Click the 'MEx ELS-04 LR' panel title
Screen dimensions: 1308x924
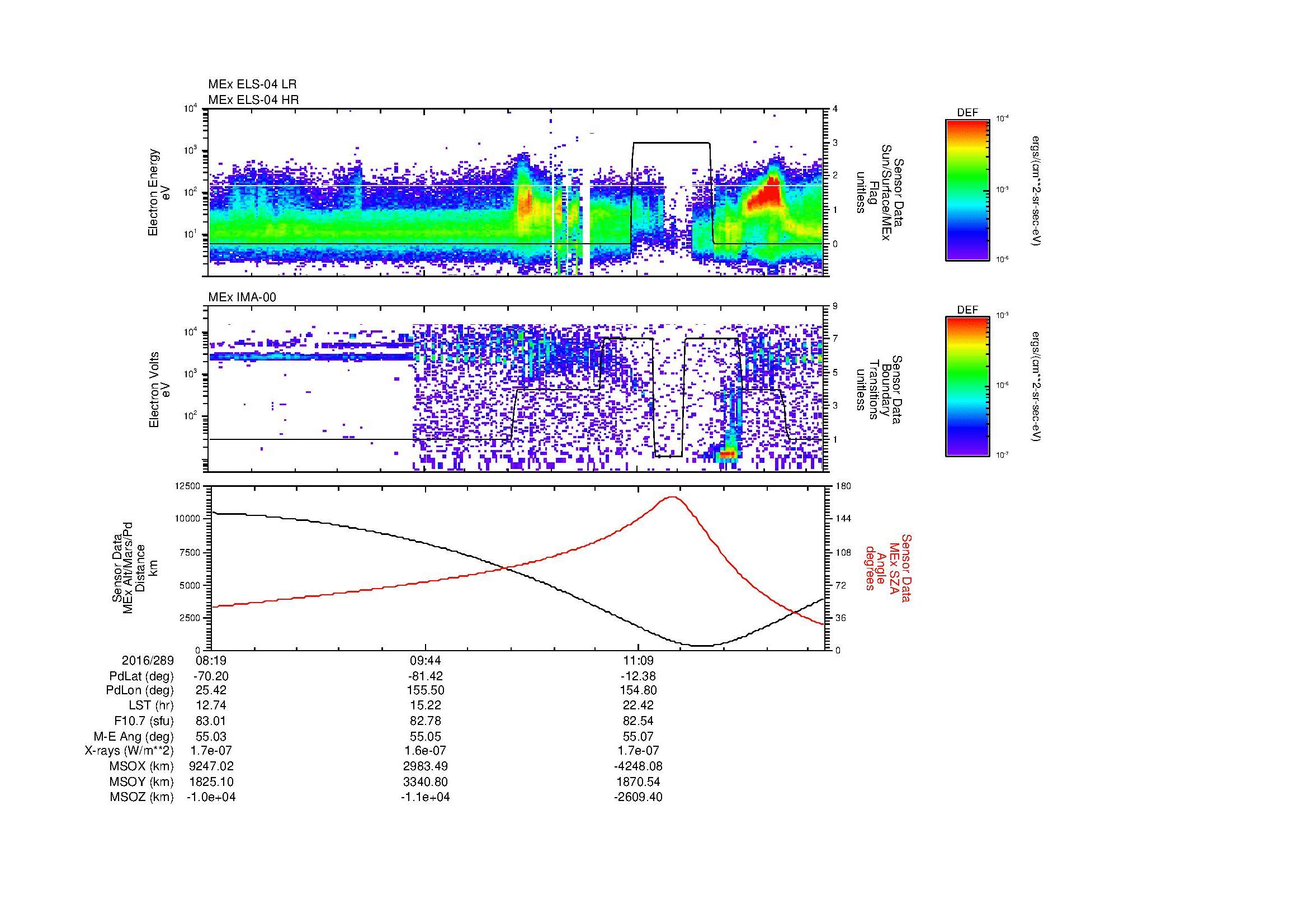pos(252,84)
